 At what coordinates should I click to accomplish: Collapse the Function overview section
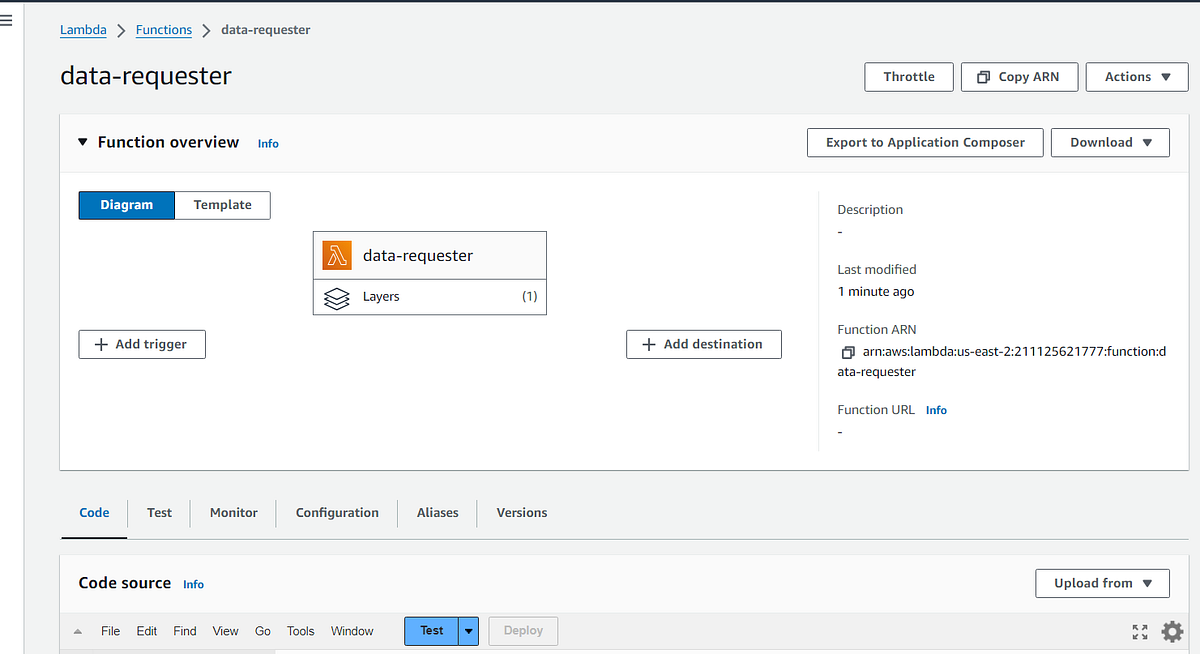pyautogui.click(x=82, y=142)
